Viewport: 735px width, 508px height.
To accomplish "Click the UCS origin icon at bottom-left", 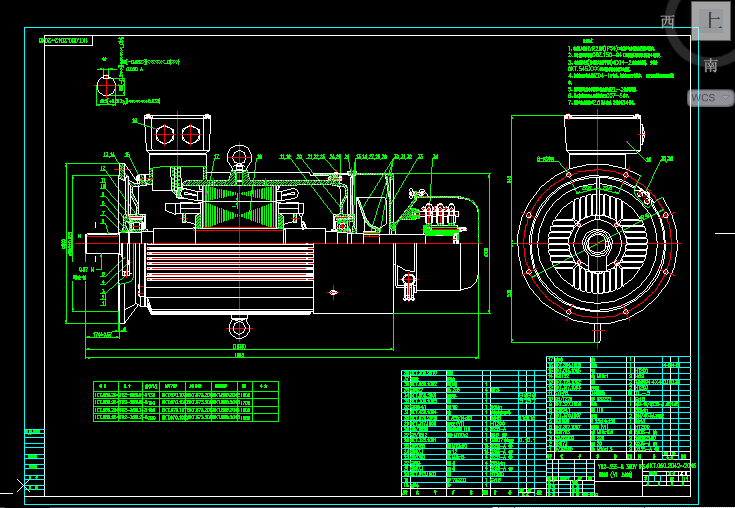I will [x=24, y=486].
